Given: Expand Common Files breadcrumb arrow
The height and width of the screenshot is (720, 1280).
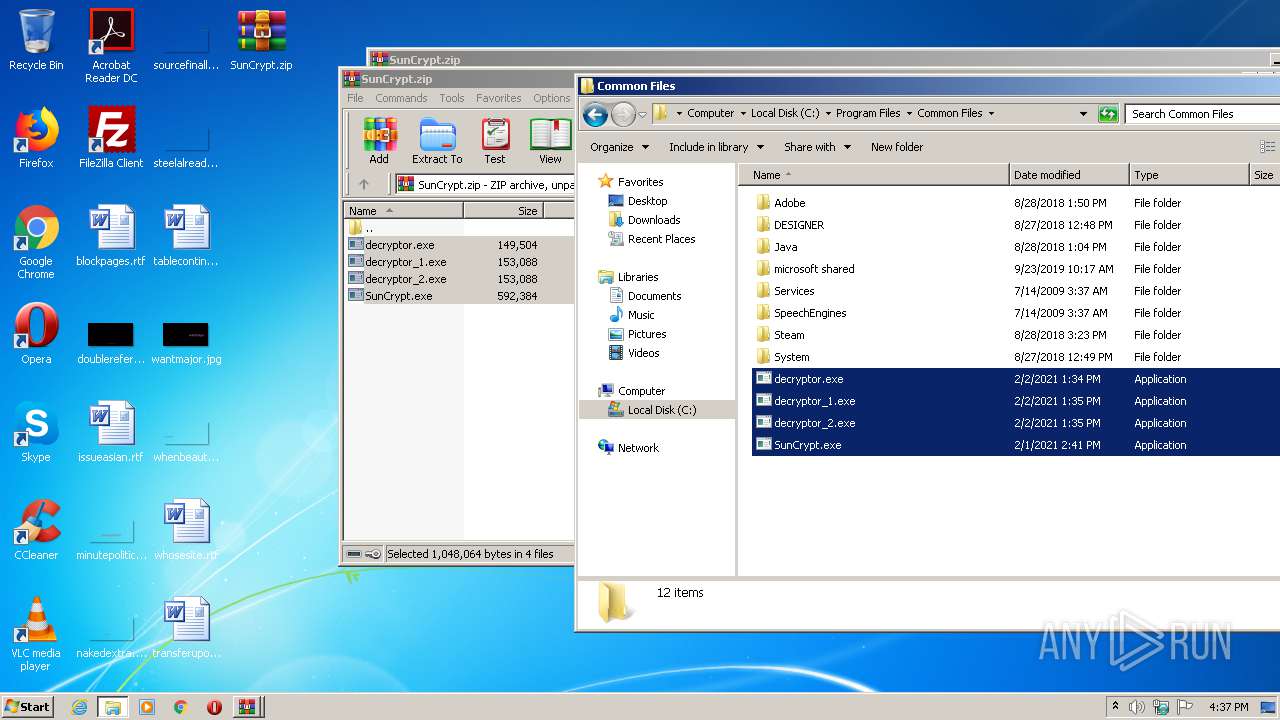Looking at the screenshot, I should [991, 114].
